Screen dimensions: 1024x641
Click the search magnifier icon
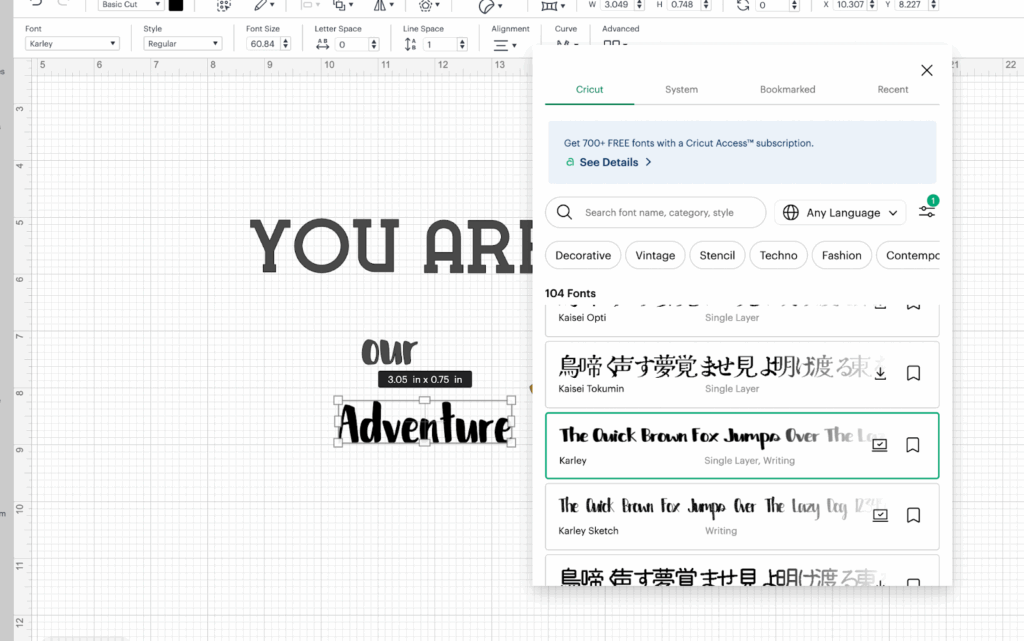point(564,212)
